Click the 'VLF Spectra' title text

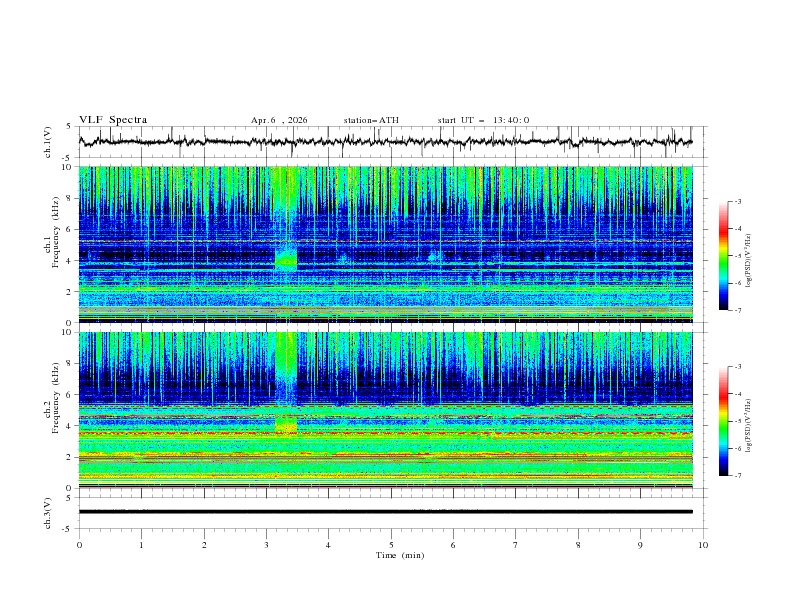(x=113, y=120)
